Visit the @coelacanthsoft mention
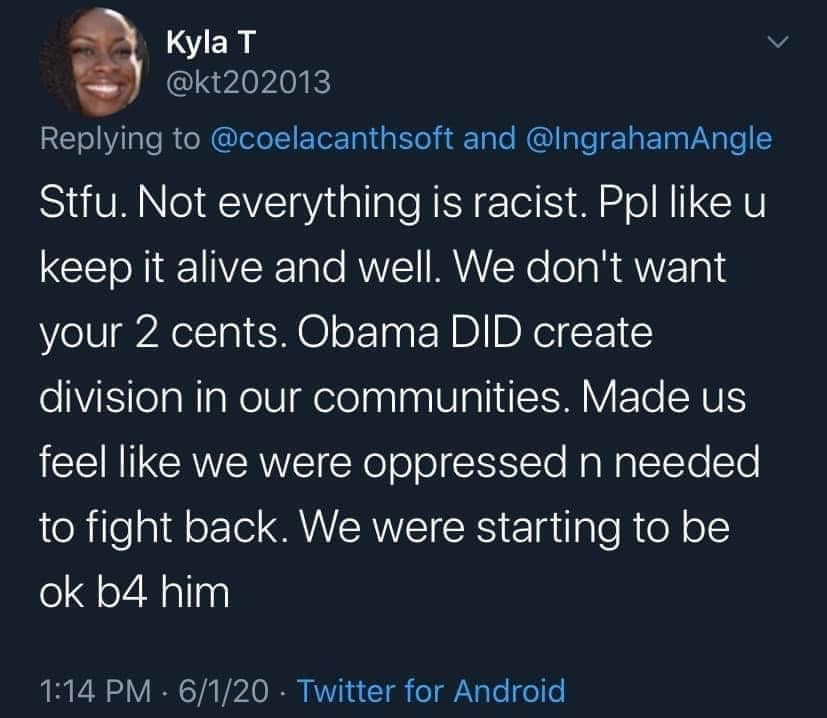The height and width of the screenshot is (718, 827). tap(332, 138)
